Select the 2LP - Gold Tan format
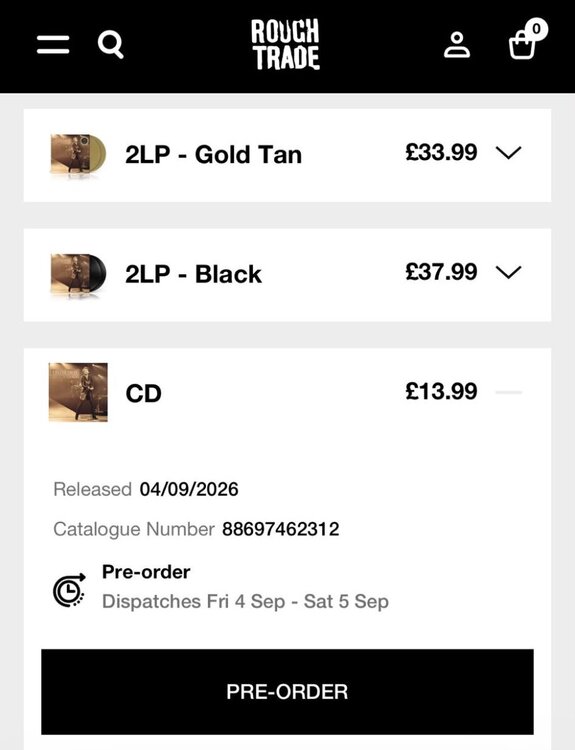 (213, 155)
